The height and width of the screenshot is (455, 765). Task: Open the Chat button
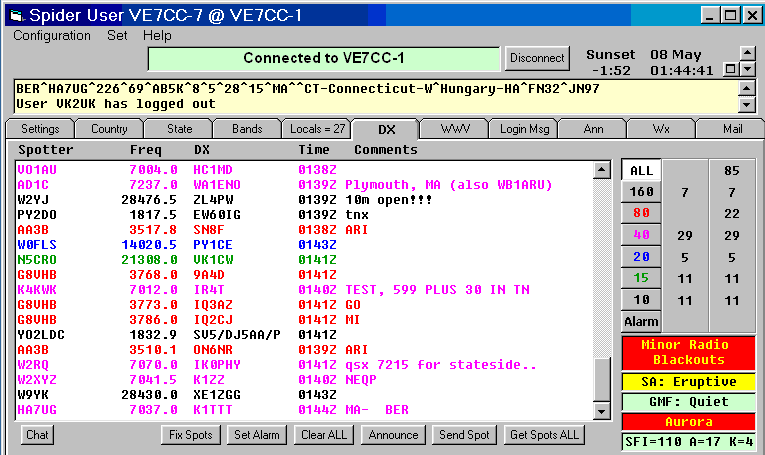38,435
